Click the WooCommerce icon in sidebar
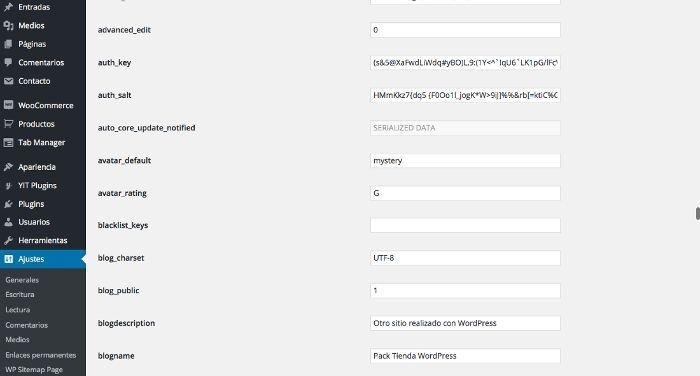700x376 pixels. 8,105
